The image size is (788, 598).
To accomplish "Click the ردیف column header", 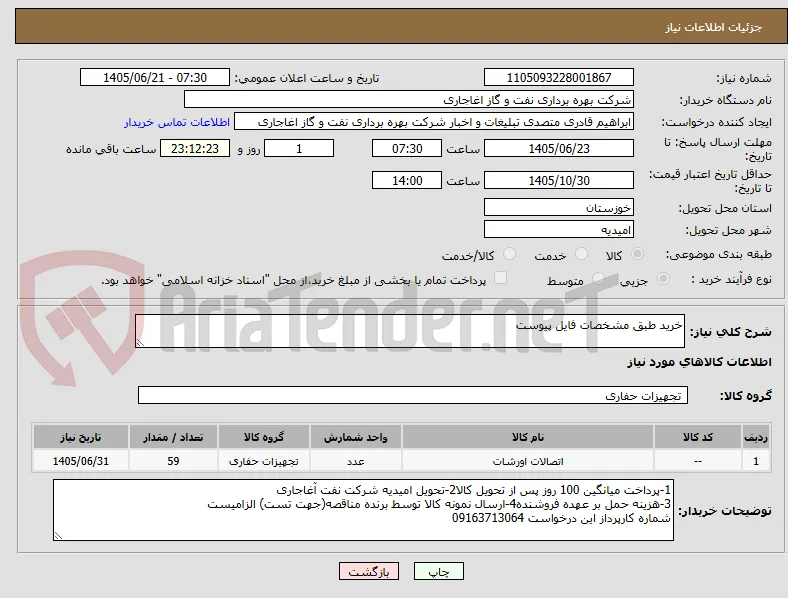I will click(756, 437).
